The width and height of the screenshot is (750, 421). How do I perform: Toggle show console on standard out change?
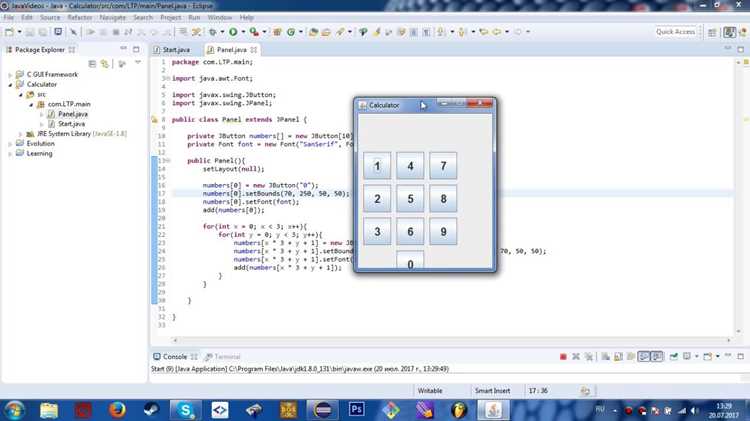pos(644,356)
